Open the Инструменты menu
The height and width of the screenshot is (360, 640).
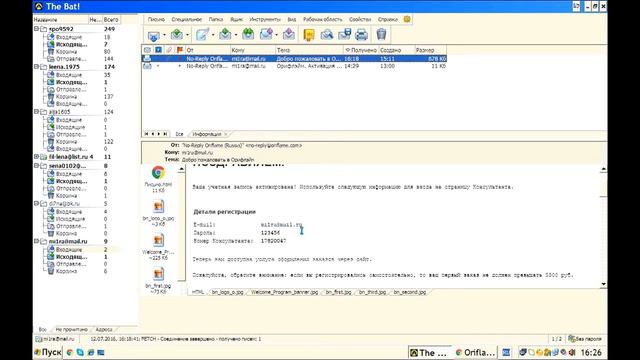click(265, 19)
